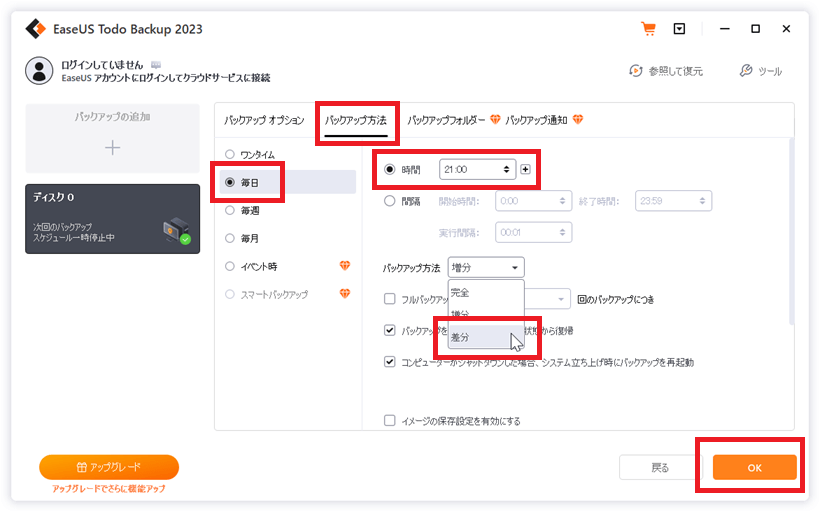This screenshot has width=820, height=512.
Task: Open the バックアップフォルダー tab
Action: click(447, 120)
